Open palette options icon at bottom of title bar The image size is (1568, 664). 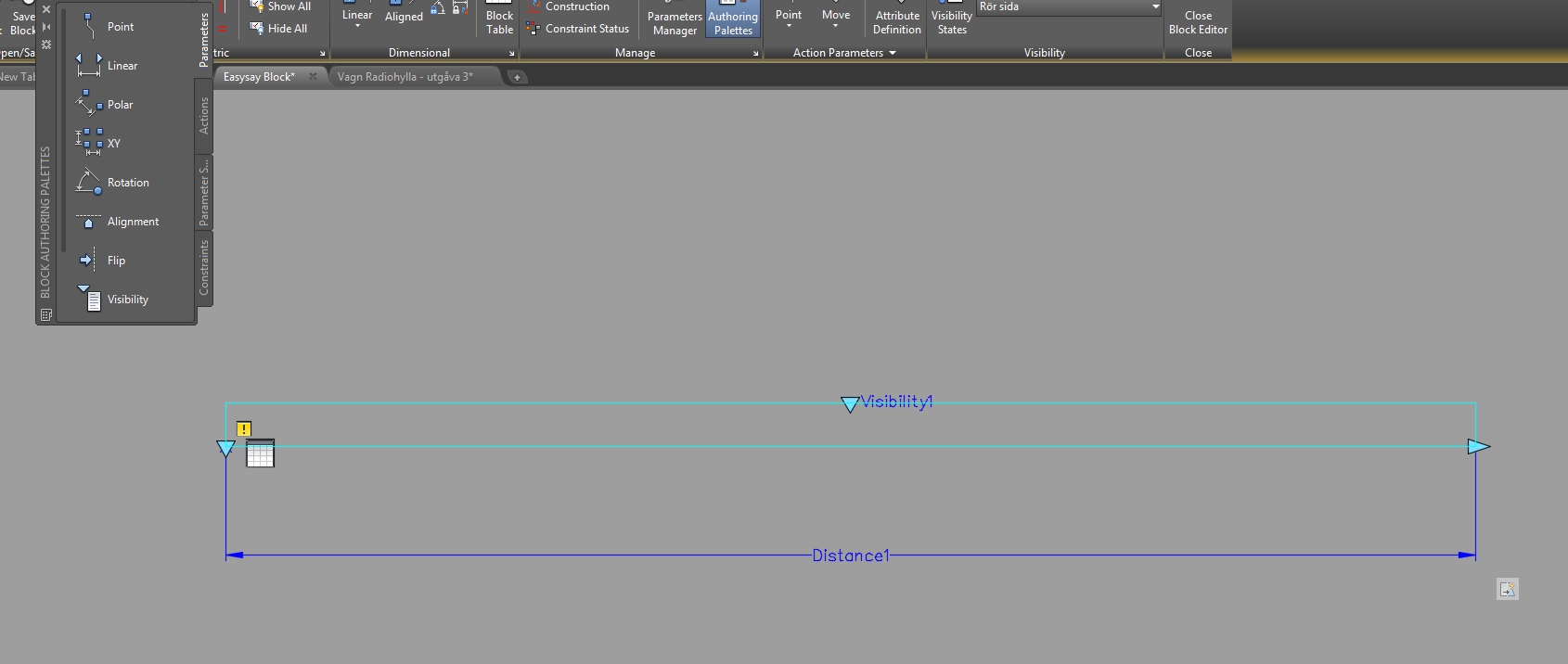coord(46,315)
